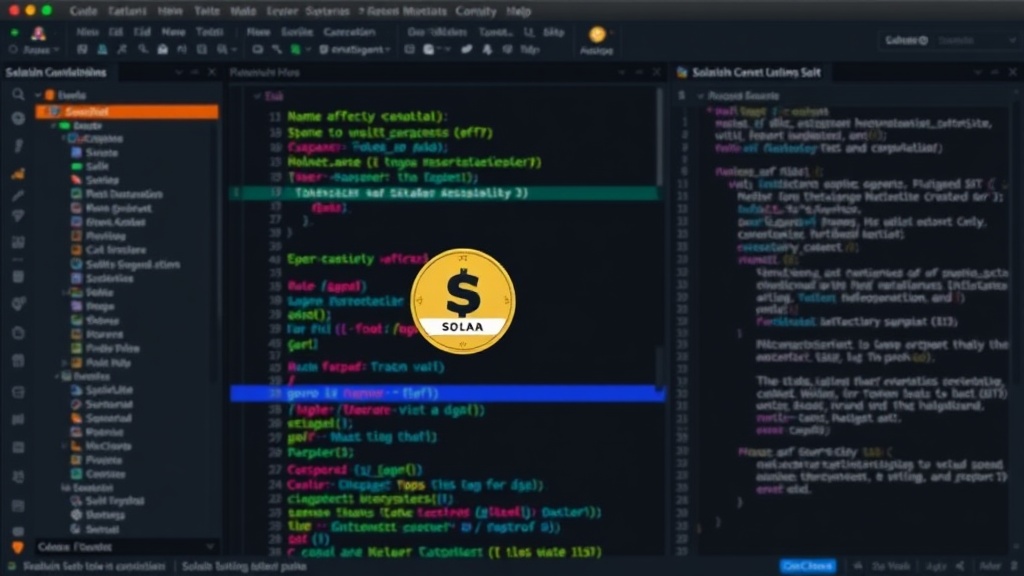Click the gold SOLAA coin overlay in the editor
1024x576 pixels.
(463, 301)
